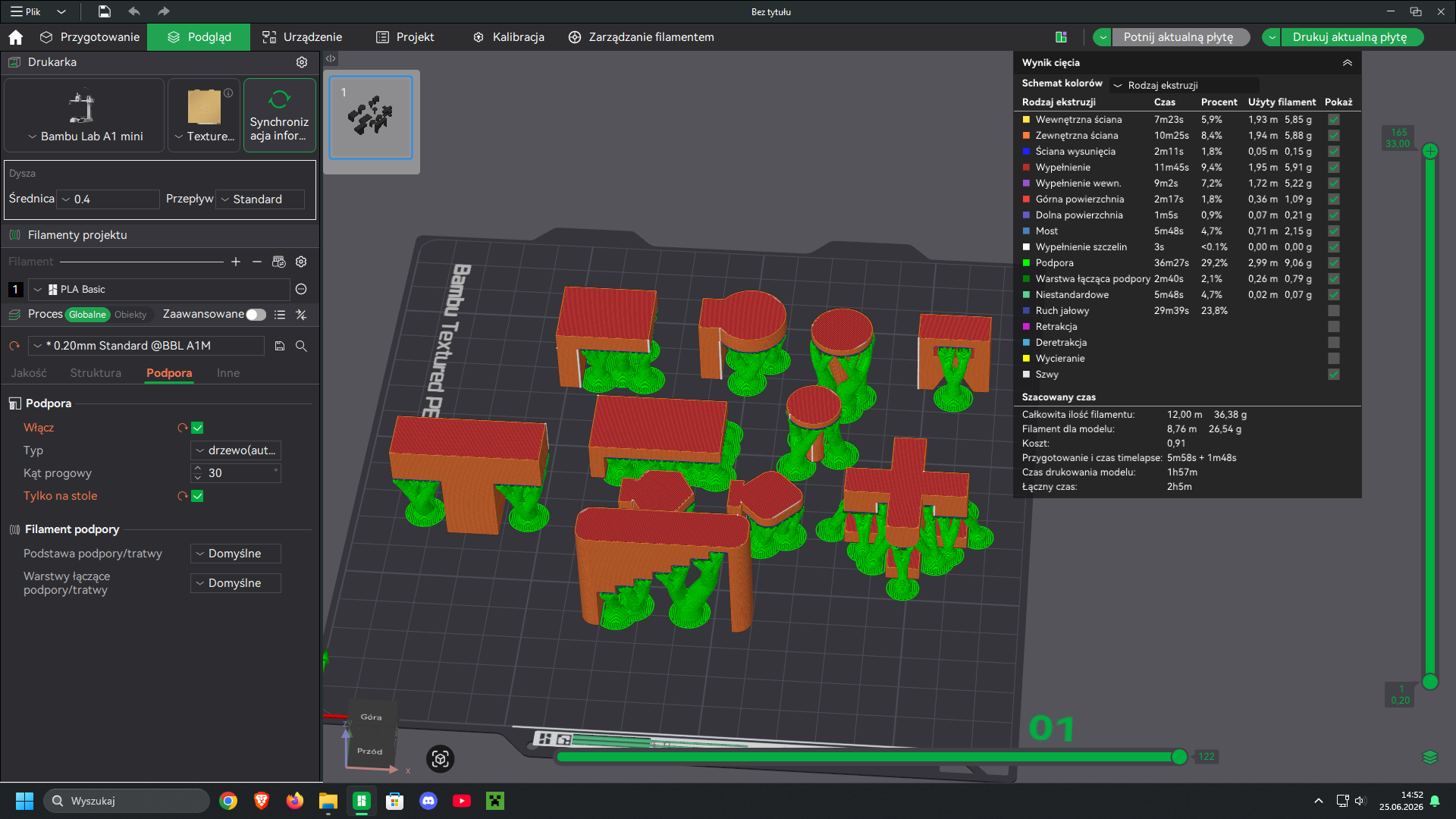Open the Textured plate type dropdown
The height and width of the screenshot is (819, 1456).
coord(204,136)
